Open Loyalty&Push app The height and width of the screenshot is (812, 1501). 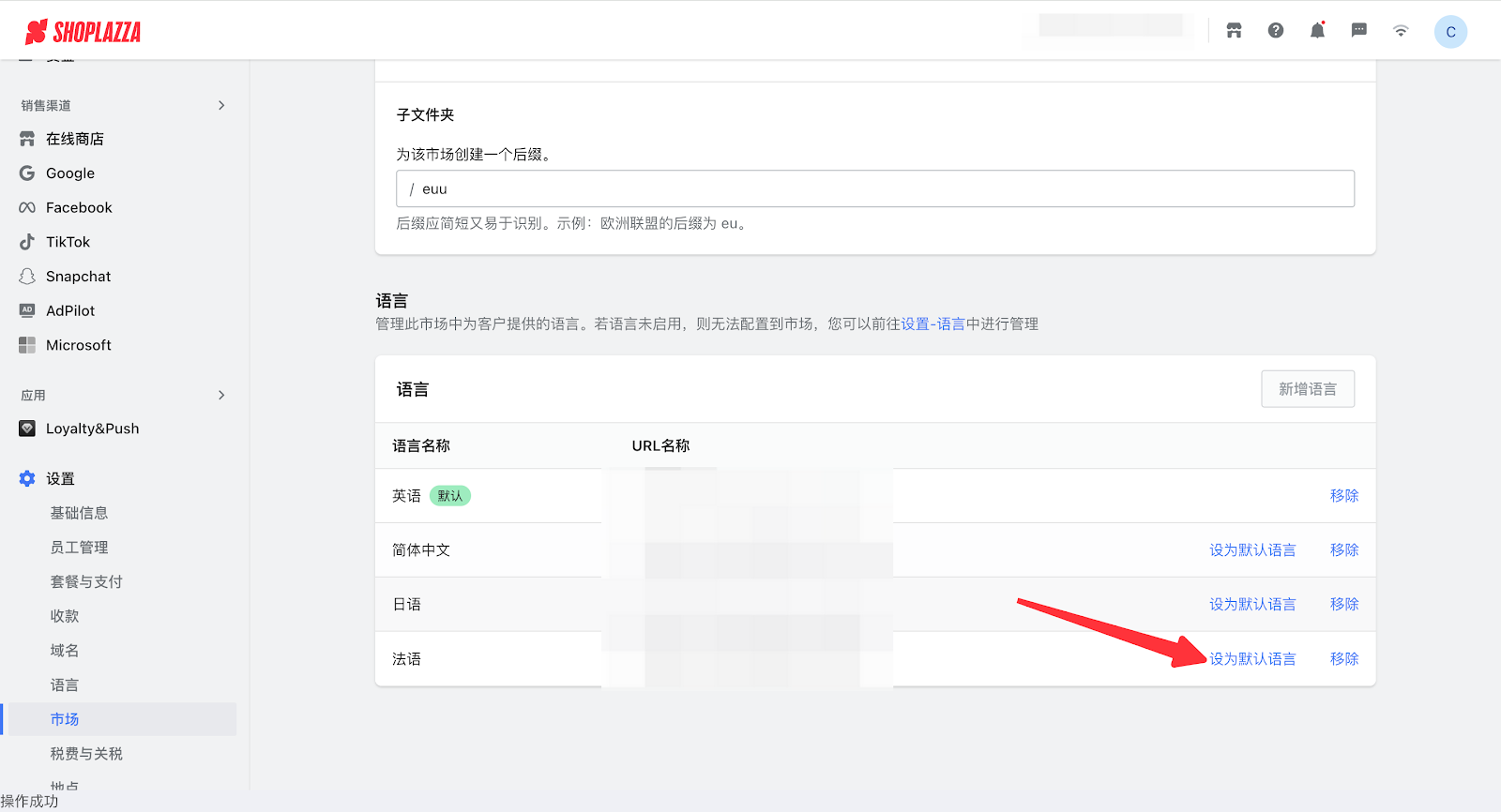[92, 429]
